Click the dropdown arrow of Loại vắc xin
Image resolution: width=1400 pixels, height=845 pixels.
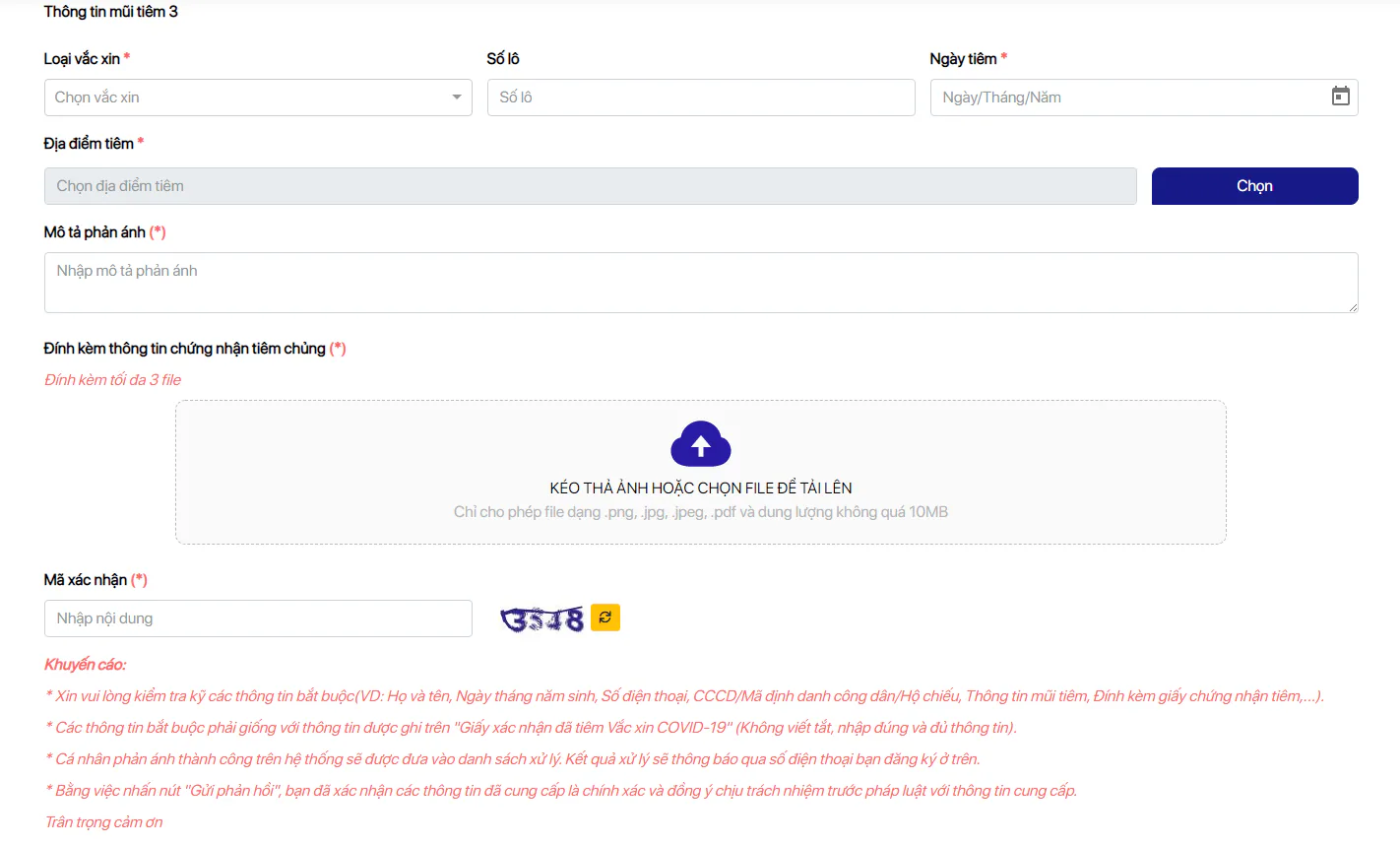(457, 97)
